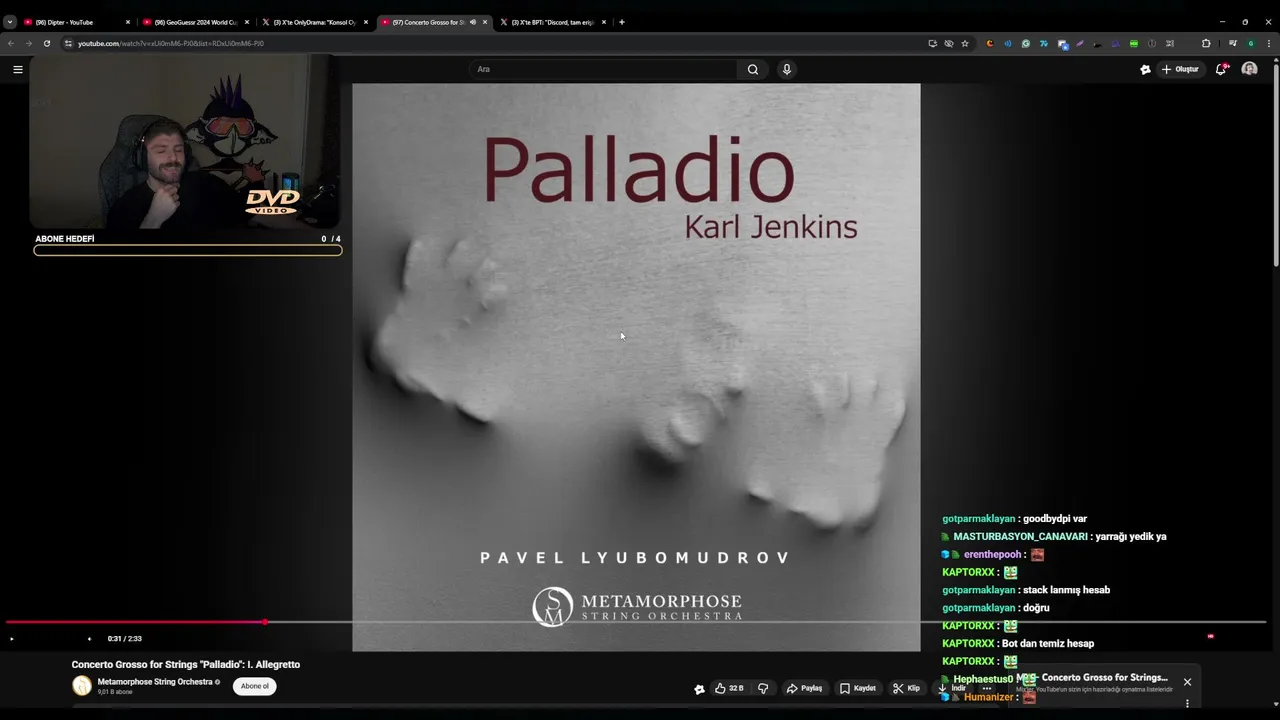The height and width of the screenshot is (720, 1280).
Task: Go back to the previous page
Action: tap(11, 44)
